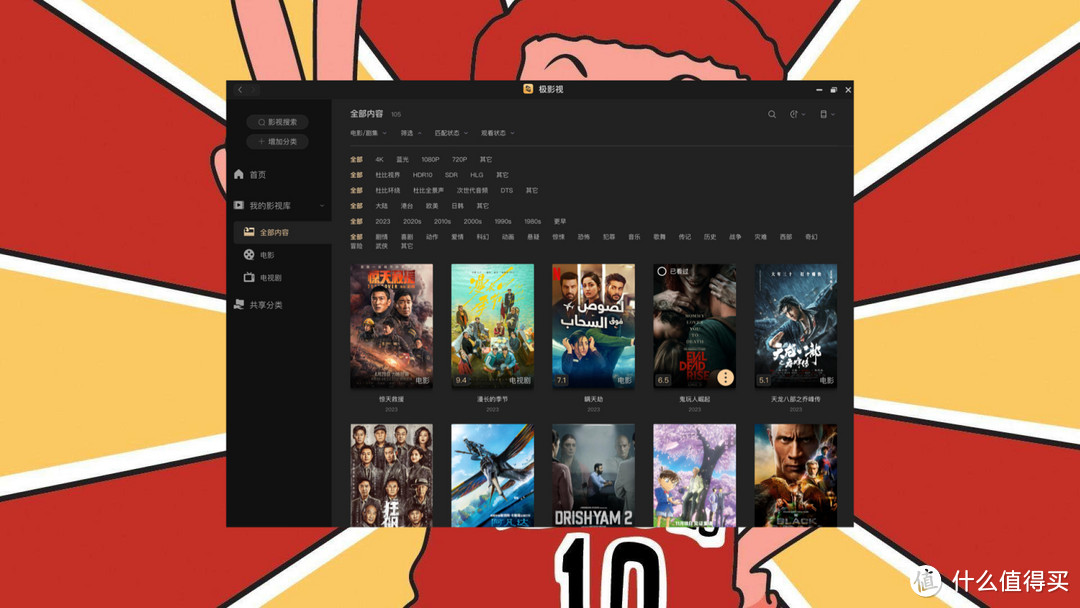This screenshot has height=608, width=1080.
Task: Select the 2020s decade filter
Action: [412, 222]
